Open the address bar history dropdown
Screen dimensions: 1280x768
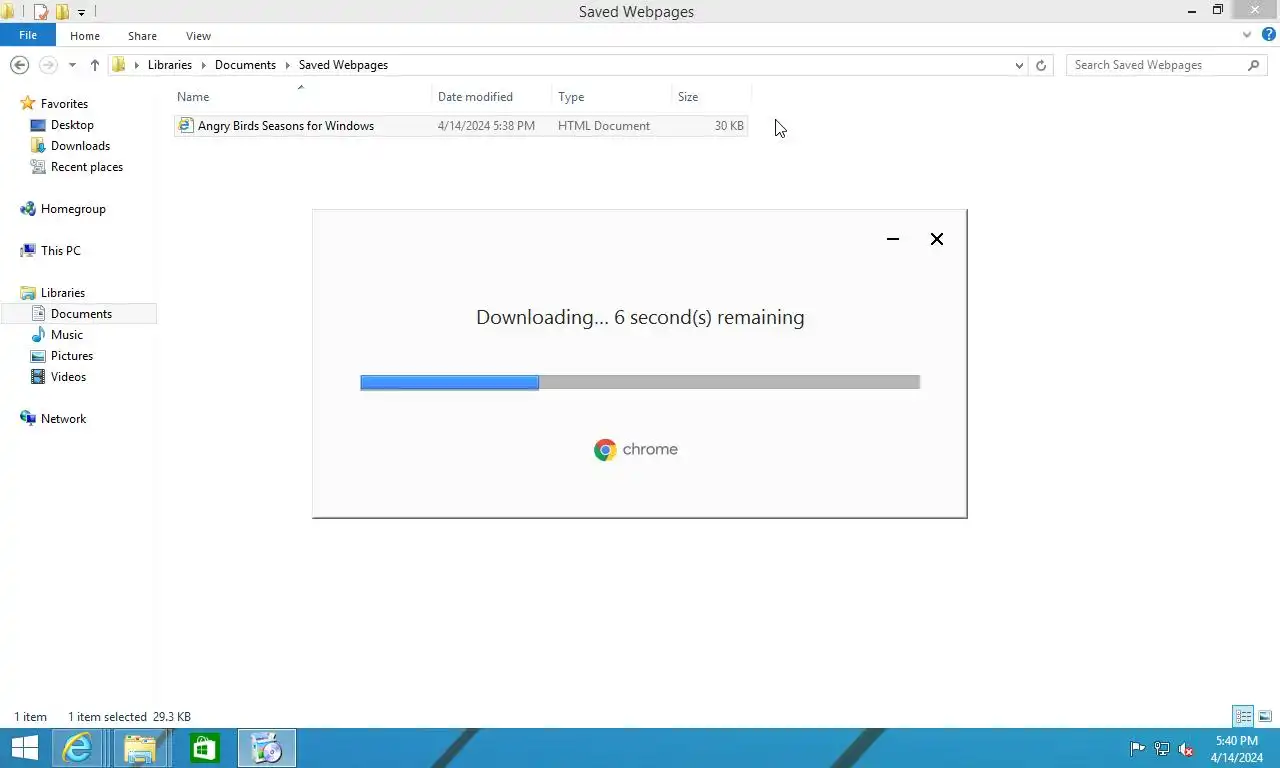[x=1019, y=65]
